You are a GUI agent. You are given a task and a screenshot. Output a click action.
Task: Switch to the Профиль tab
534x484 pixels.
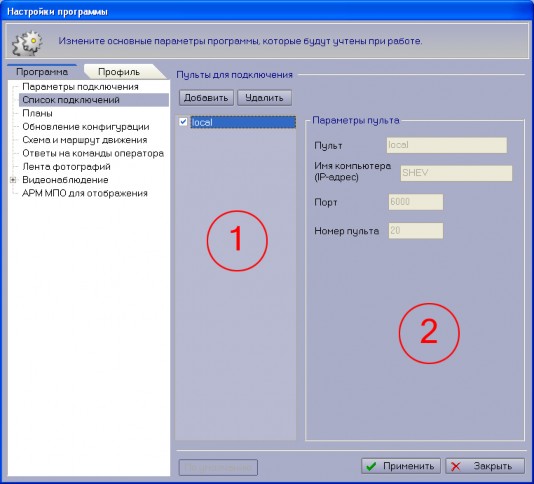(119, 72)
